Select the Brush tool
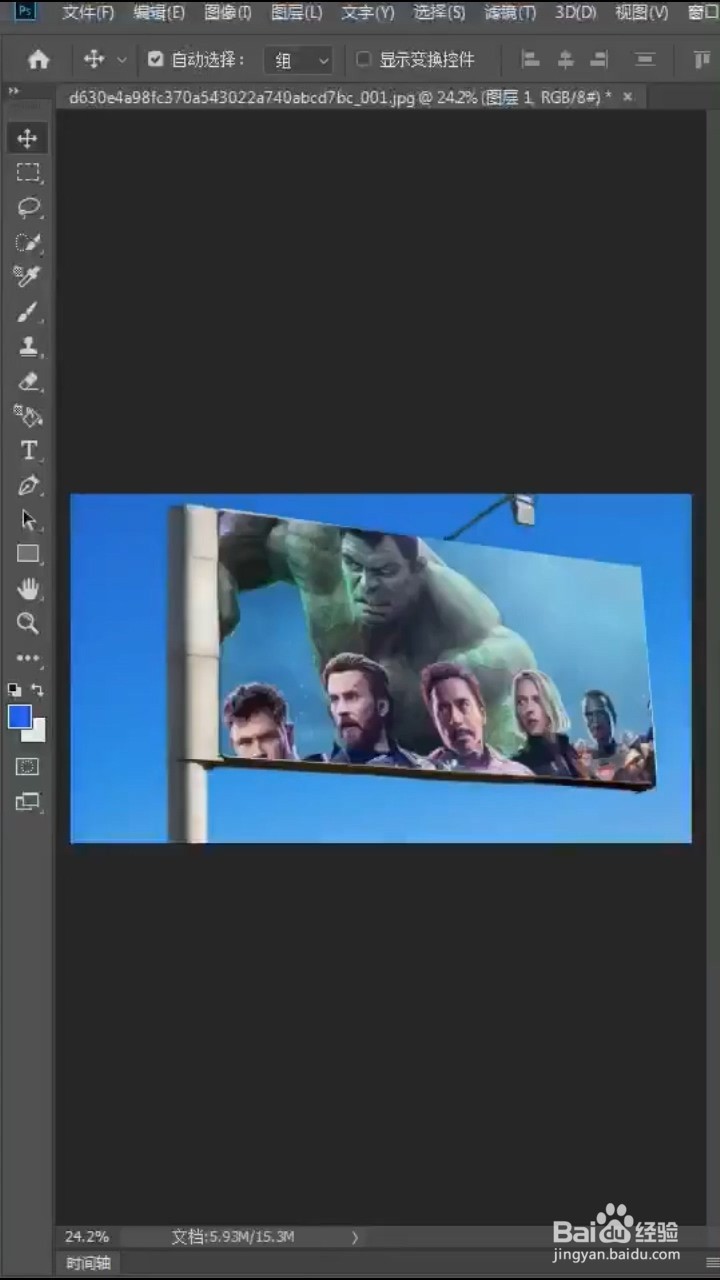Viewport: 720px width, 1280px height. [x=27, y=312]
